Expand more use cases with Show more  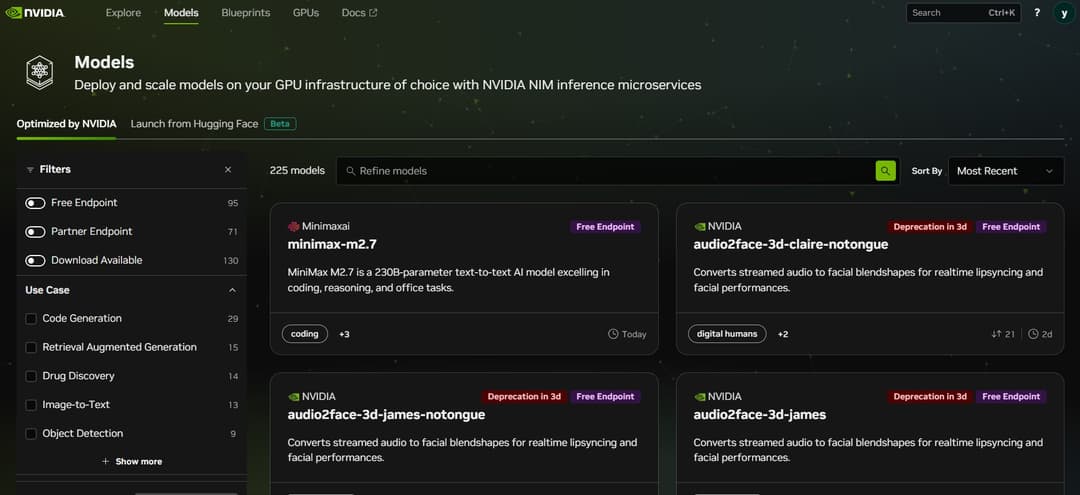coord(132,461)
